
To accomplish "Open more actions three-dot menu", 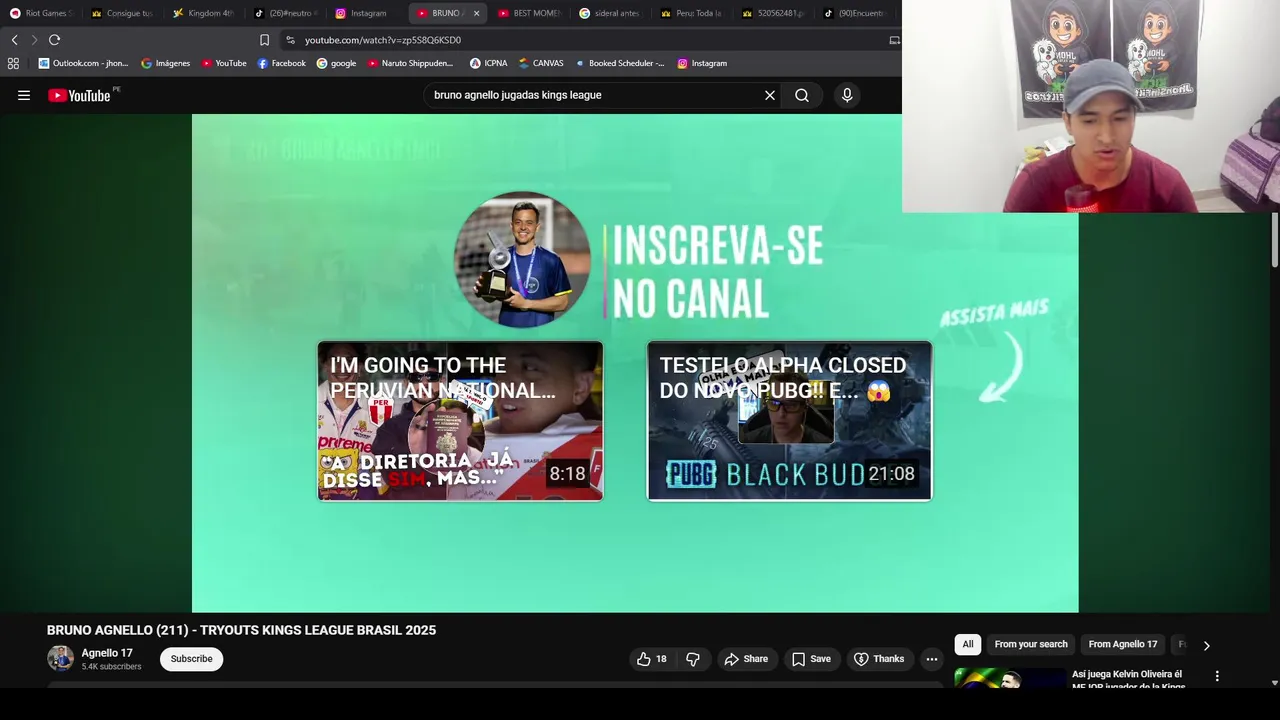I will pyautogui.click(x=932, y=659).
